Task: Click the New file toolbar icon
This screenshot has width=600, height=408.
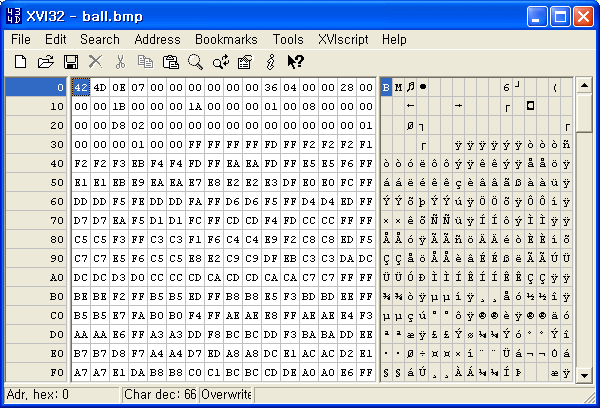Action: (x=20, y=62)
